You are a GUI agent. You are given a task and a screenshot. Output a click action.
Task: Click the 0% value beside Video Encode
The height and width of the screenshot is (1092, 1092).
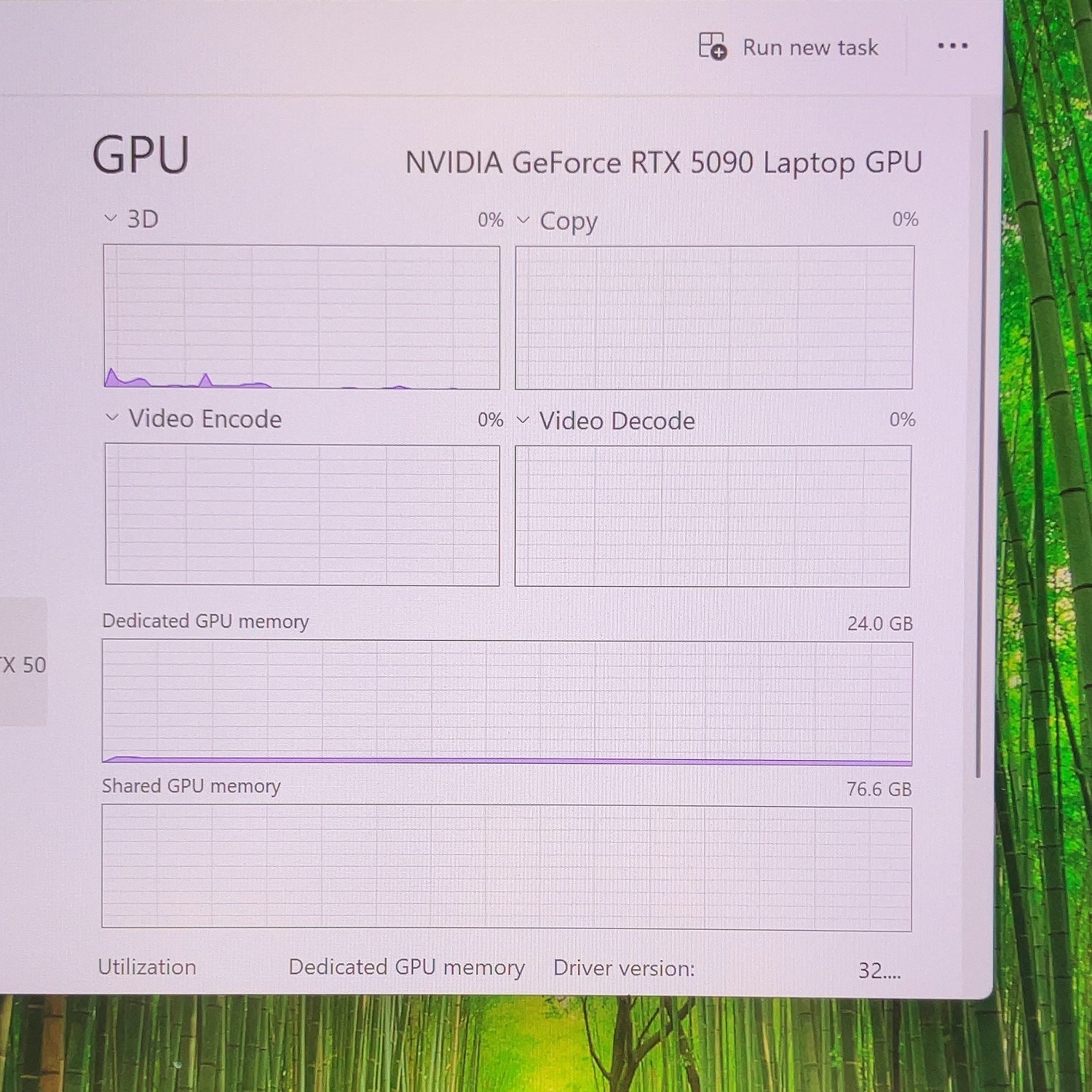click(x=491, y=419)
